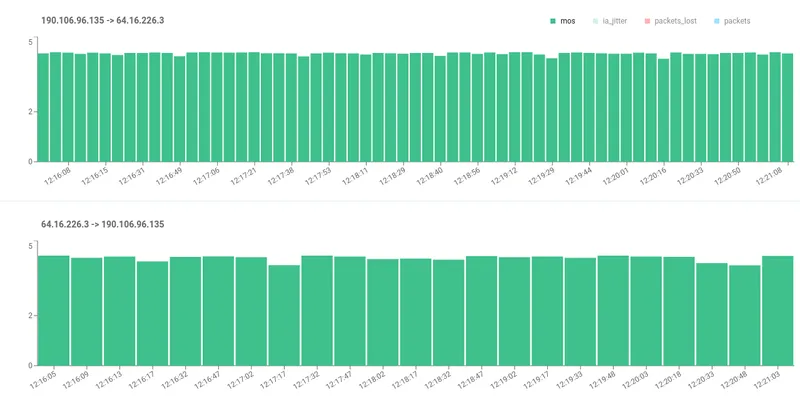Click the green mos legend color square
Viewport: 800px width, 403px height.
[553, 20]
